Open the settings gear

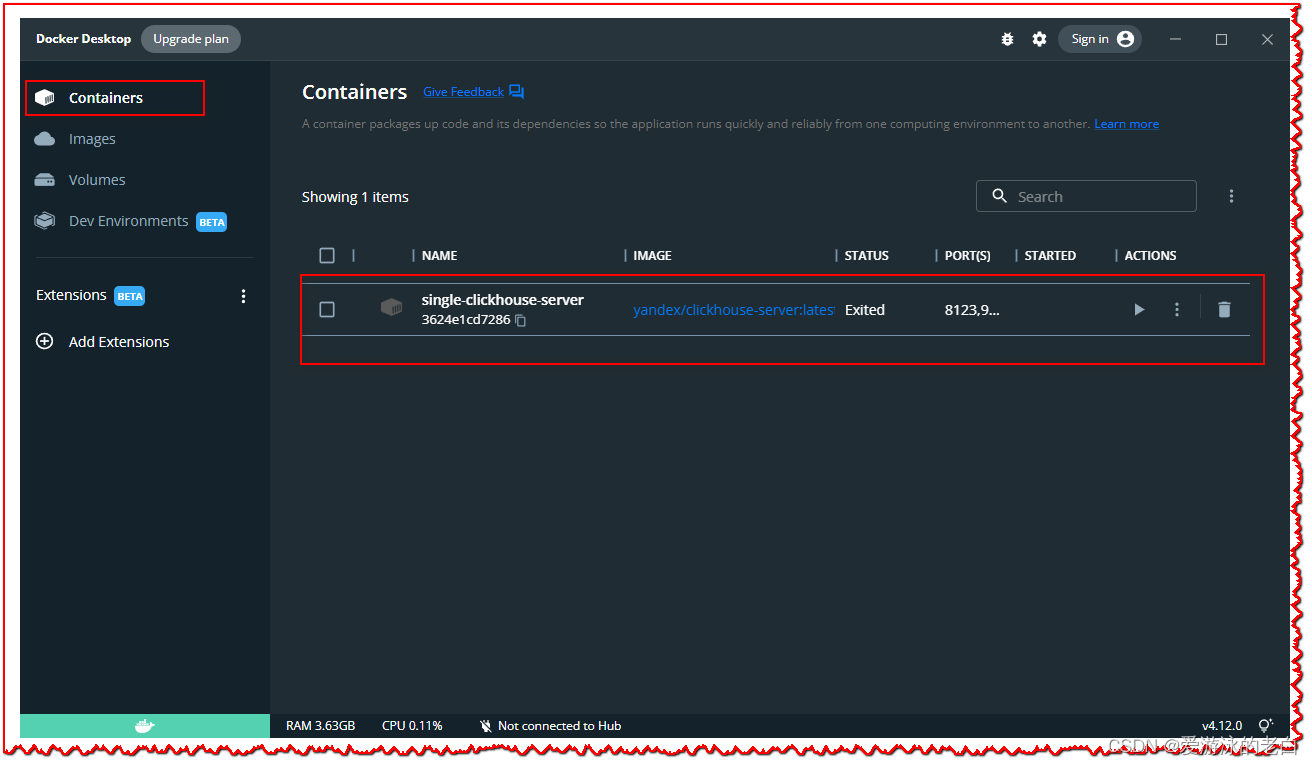tap(1039, 39)
